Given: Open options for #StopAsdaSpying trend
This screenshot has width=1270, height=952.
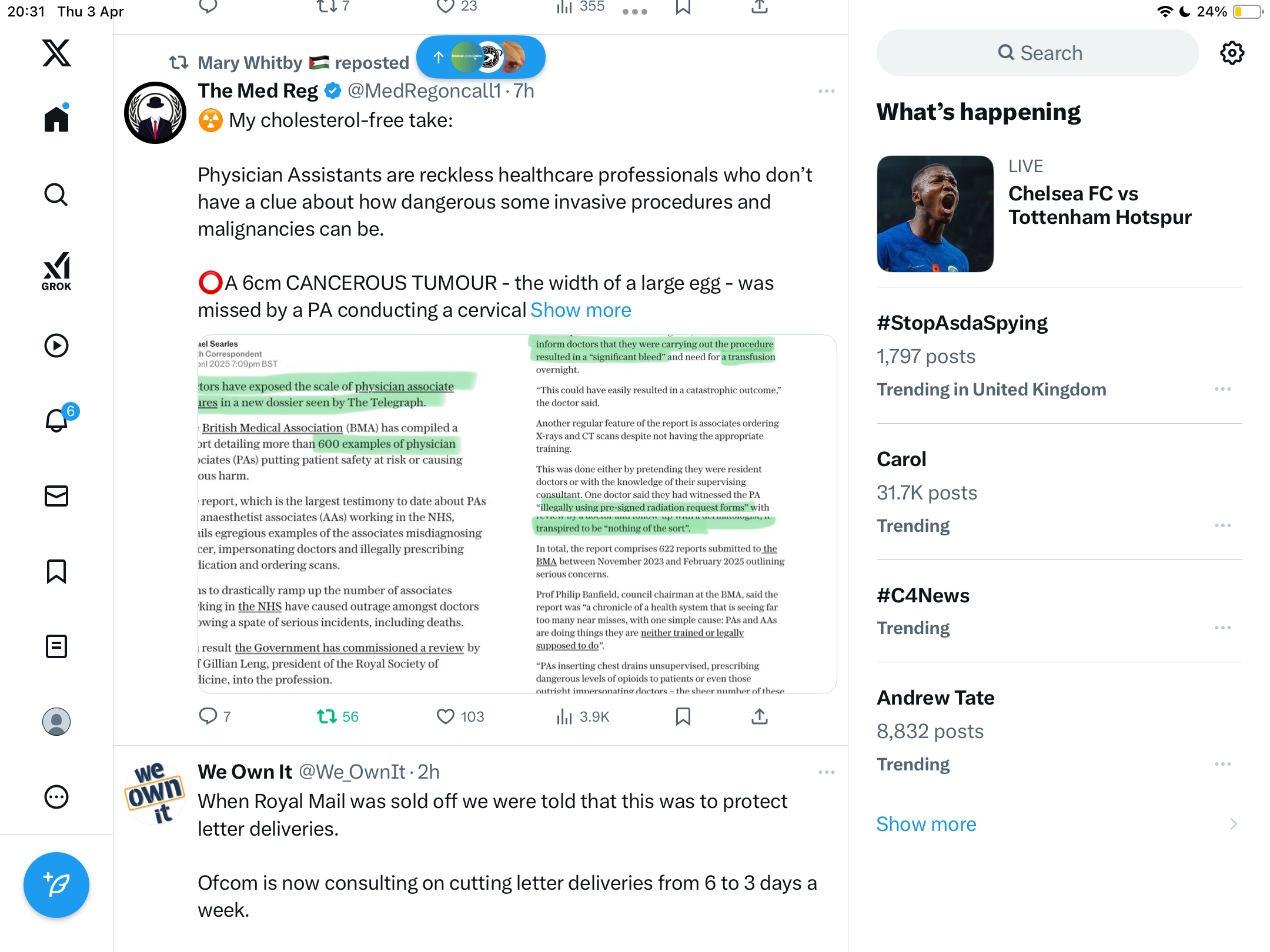Looking at the screenshot, I should [x=1223, y=389].
